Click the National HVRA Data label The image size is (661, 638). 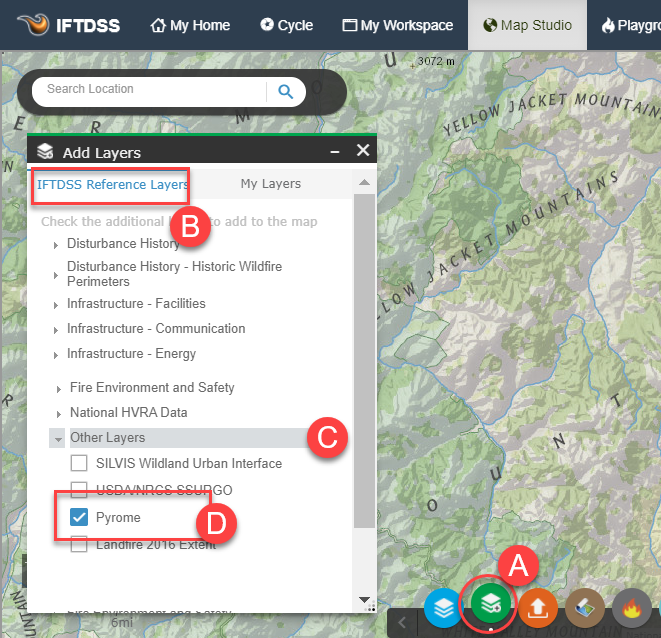129,412
